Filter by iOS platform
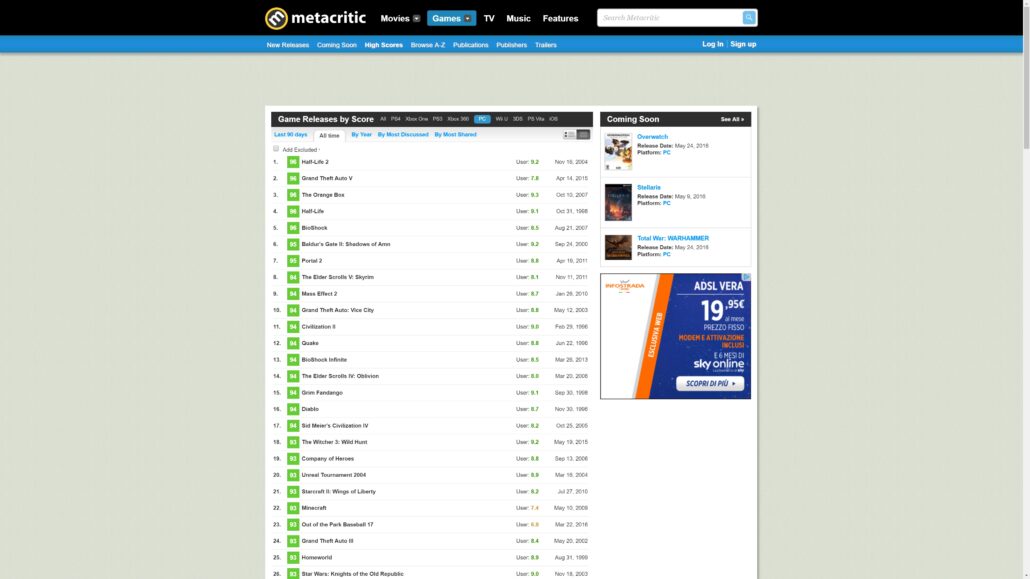This screenshot has height=579, width=1030. click(x=554, y=119)
